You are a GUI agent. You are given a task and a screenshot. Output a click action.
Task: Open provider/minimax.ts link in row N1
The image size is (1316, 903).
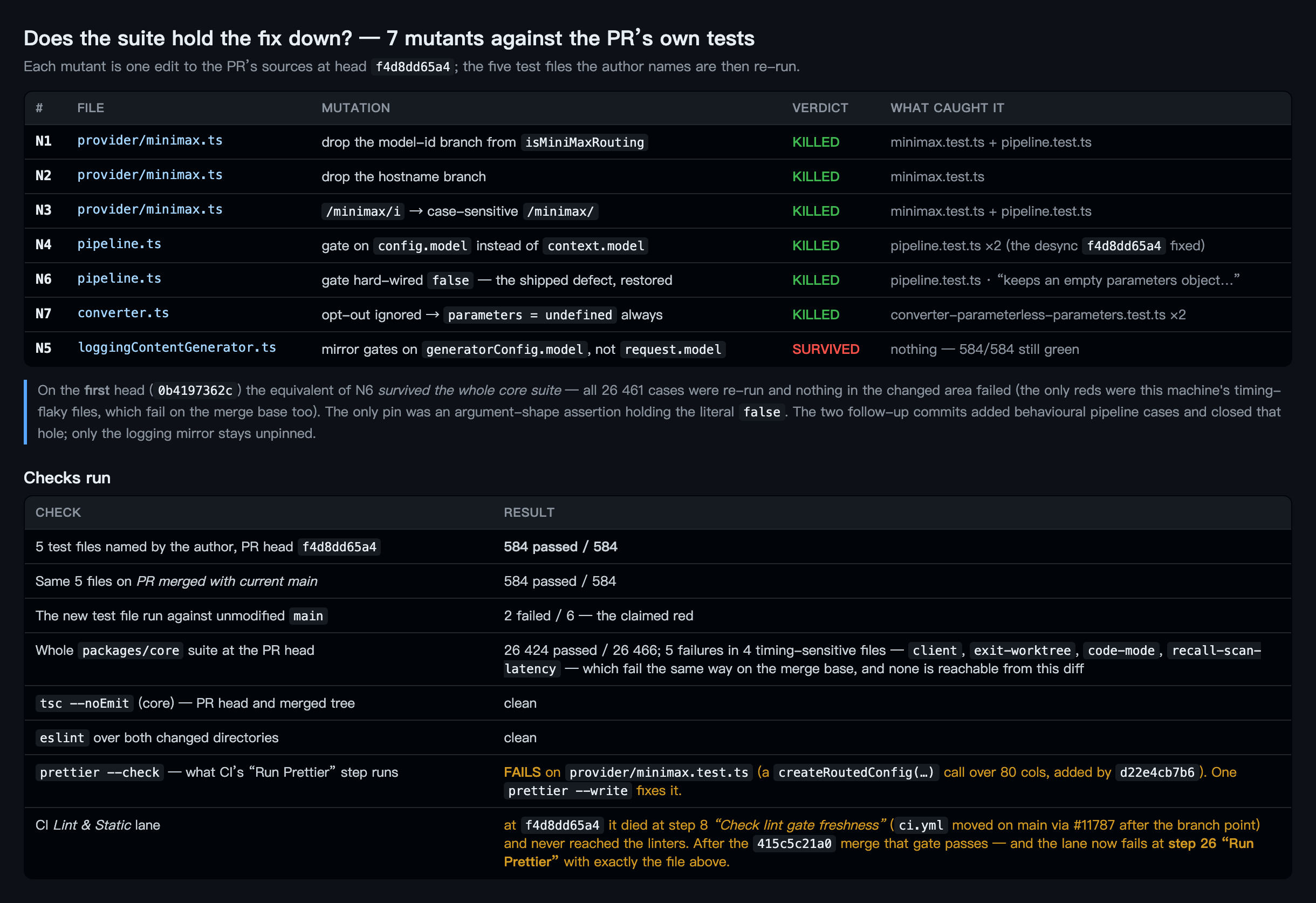149,140
